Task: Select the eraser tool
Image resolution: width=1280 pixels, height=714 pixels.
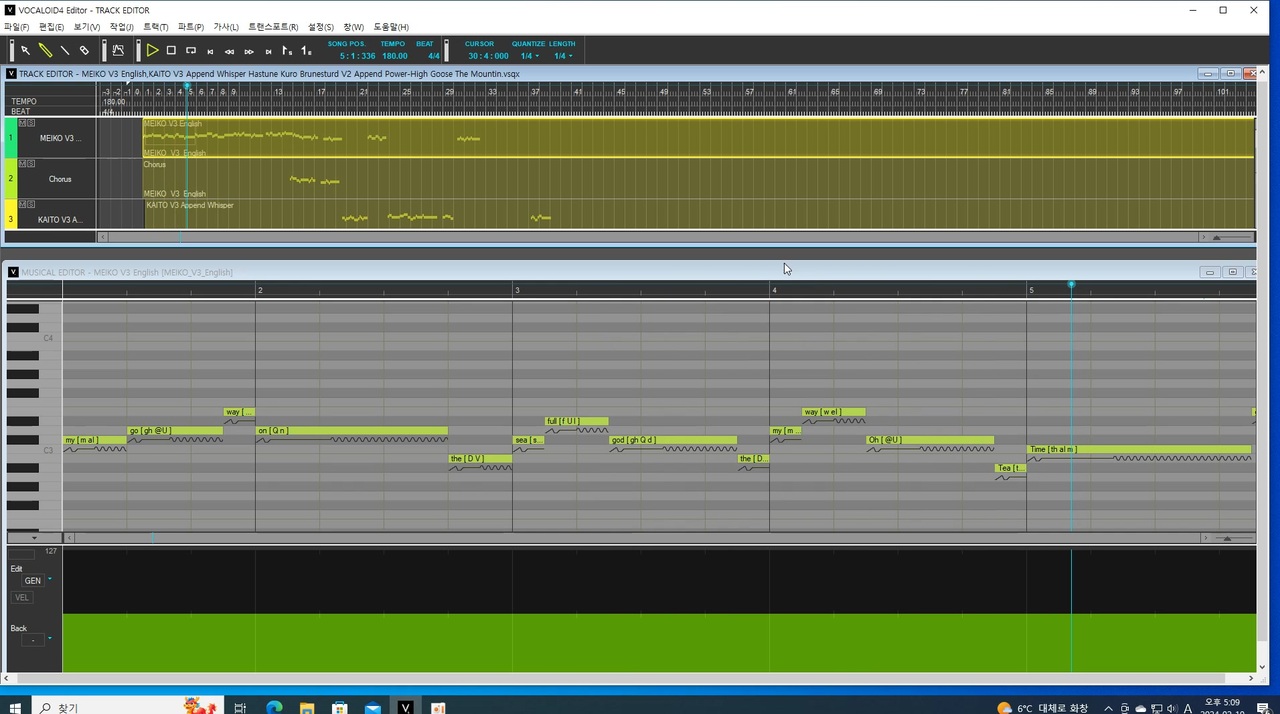Action: [84, 50]
